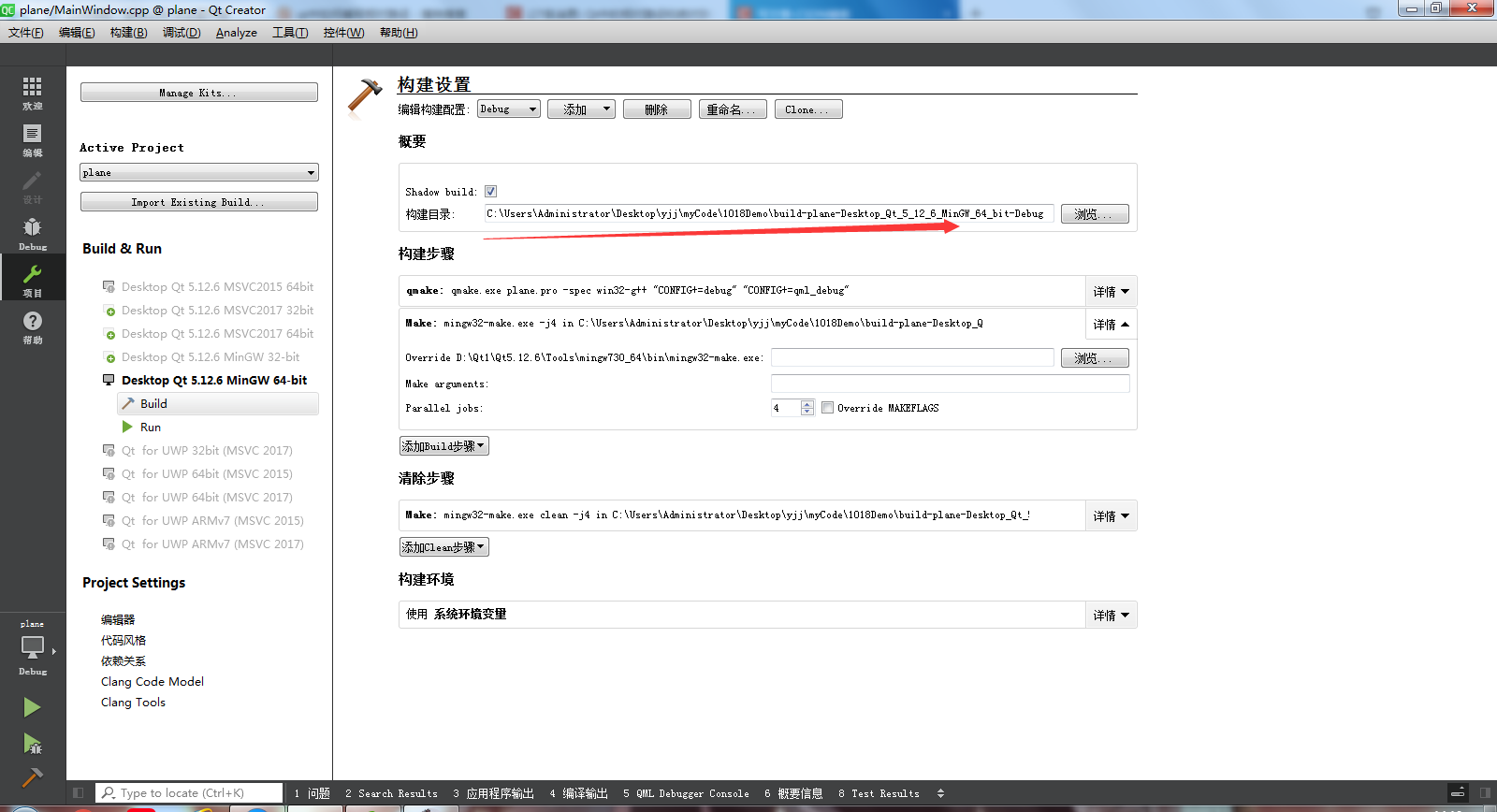Click the Build hammer item under MinGW 64-bit
1497x812 pixels.
click(x=218, y=403)
